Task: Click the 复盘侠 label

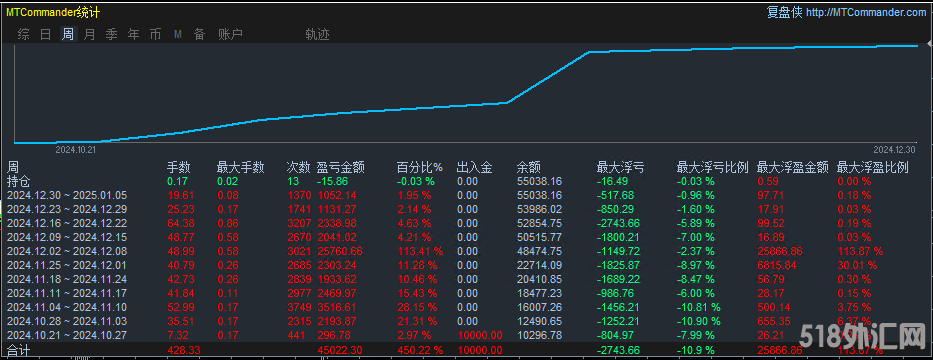Action: [x=784, y=12]
